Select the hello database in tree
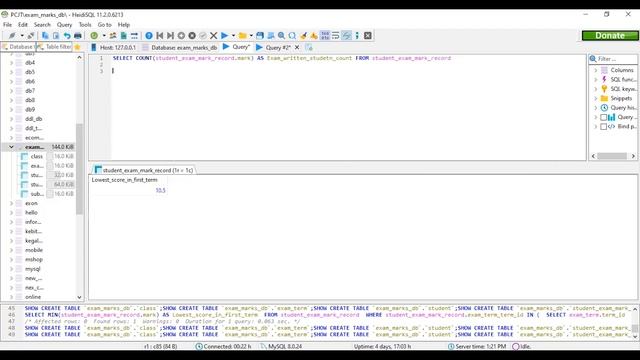 tap(31, 213)
